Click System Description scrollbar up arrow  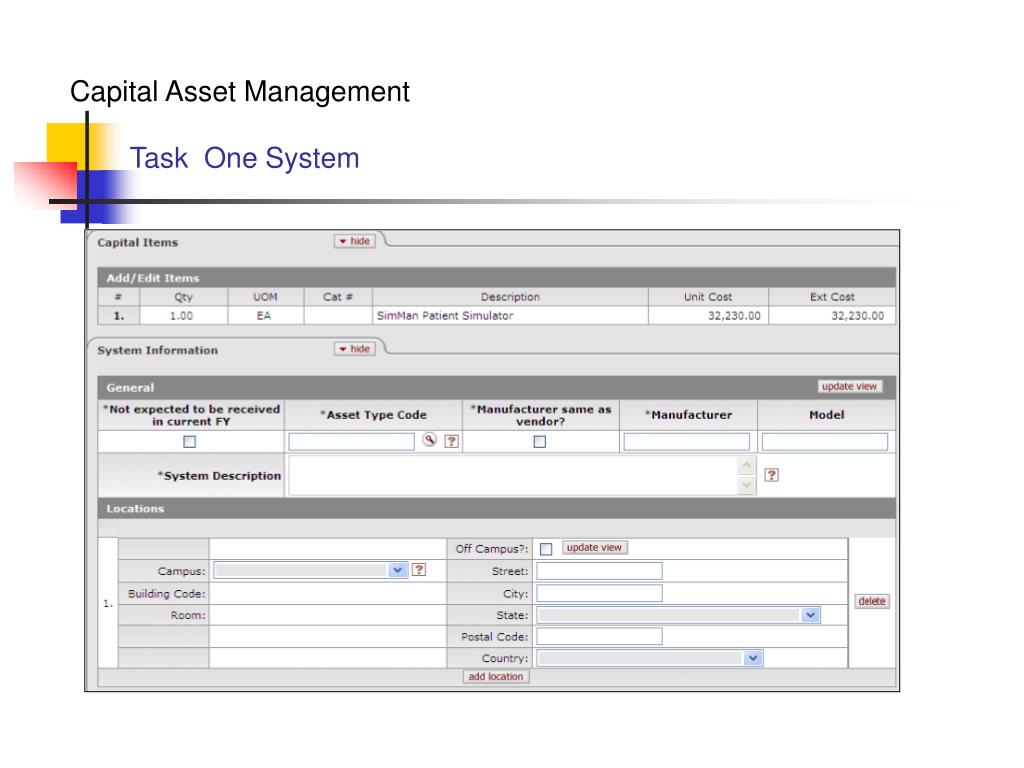pyautogui.click(x=747, y=465)
